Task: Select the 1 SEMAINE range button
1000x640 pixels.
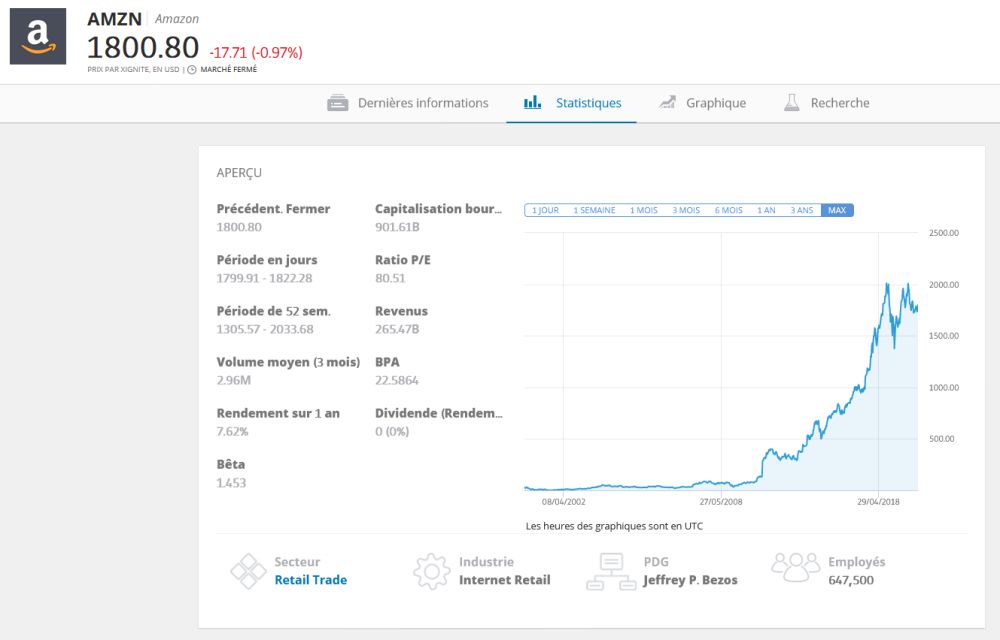Action: [x=593, y=210]
